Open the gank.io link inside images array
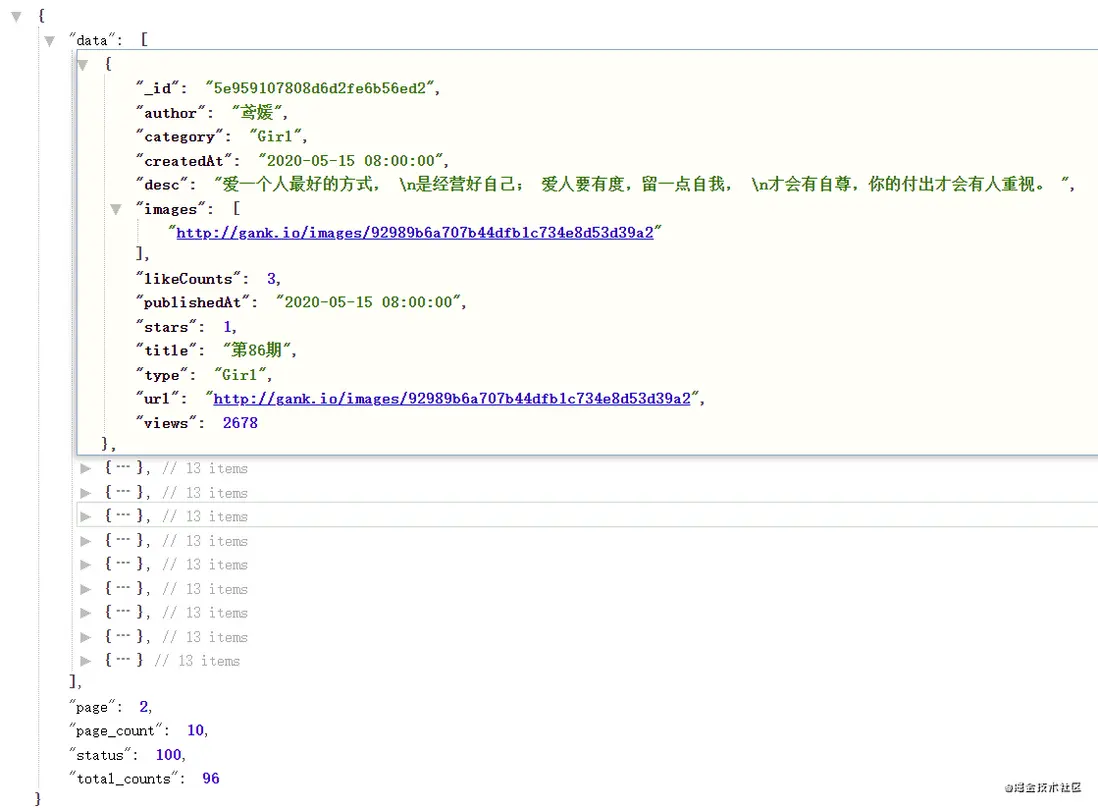1098x808 pixels. click(x=415, y=233)
